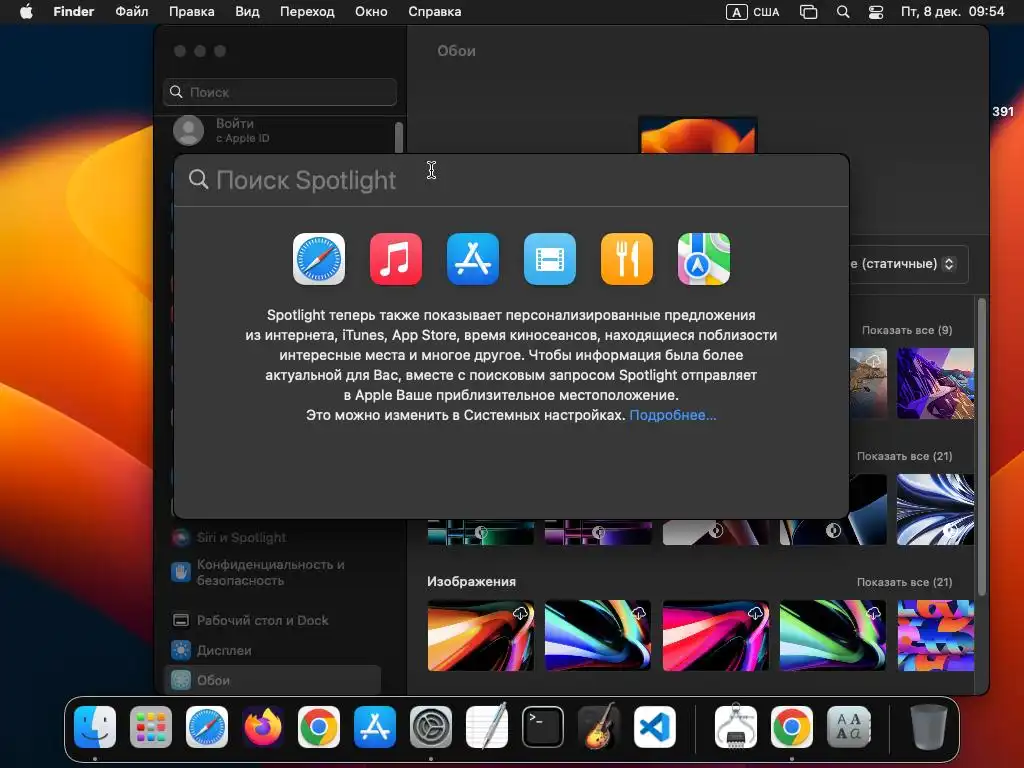Launch Visual Studio Code from the Dock
Screen dimensions: 1024x768
654,727
